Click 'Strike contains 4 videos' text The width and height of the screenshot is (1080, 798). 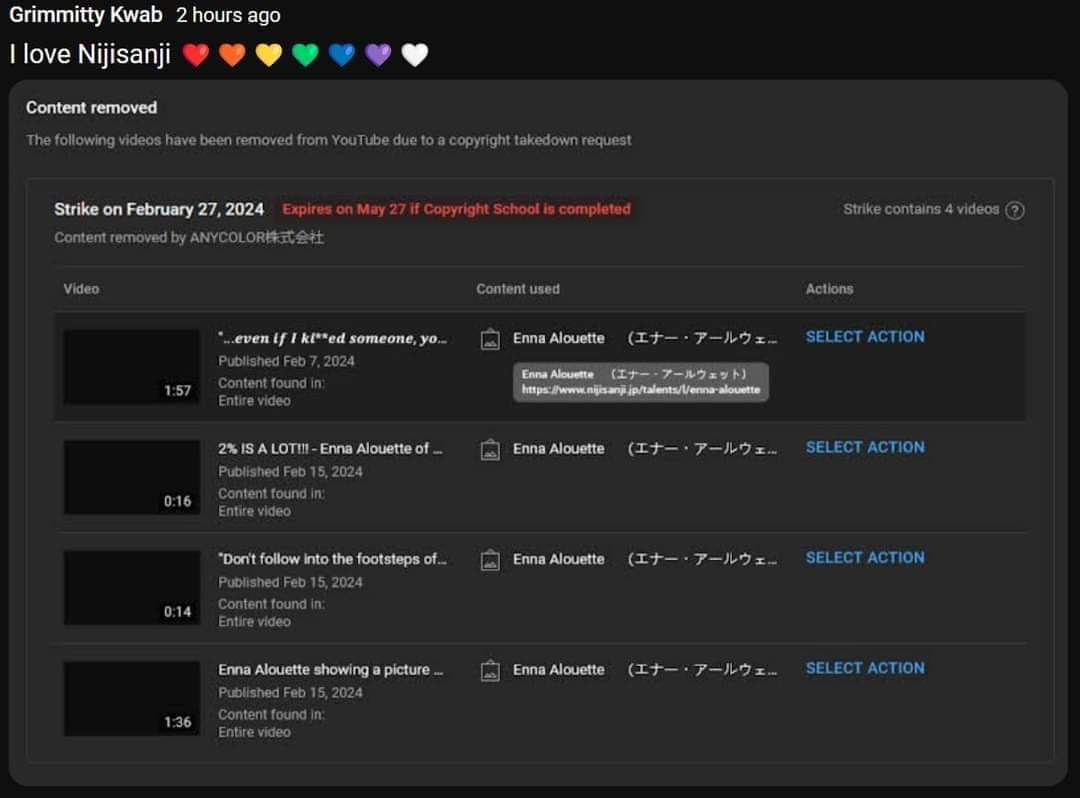click(921, 209)
